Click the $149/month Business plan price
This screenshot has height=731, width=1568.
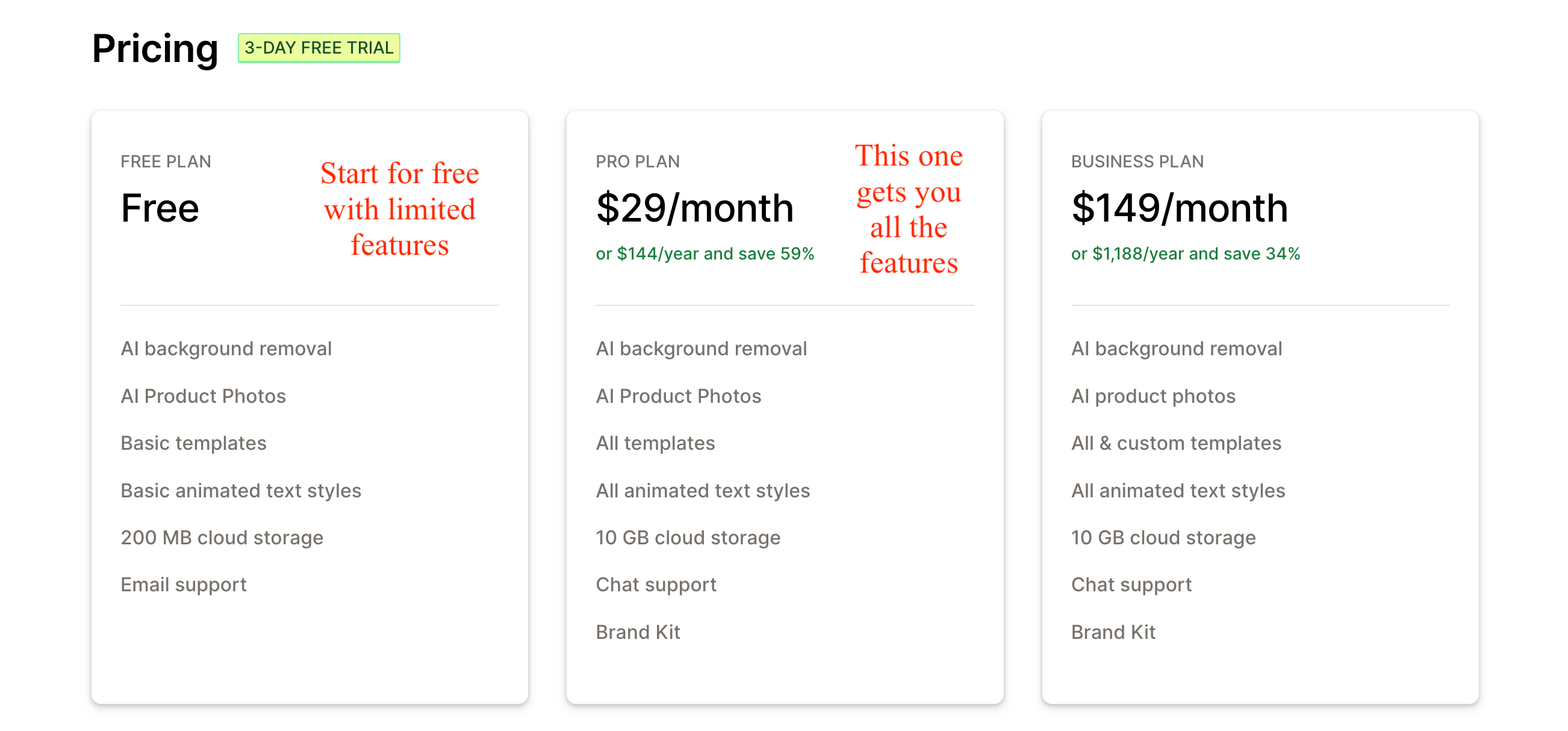point(1180,208)
